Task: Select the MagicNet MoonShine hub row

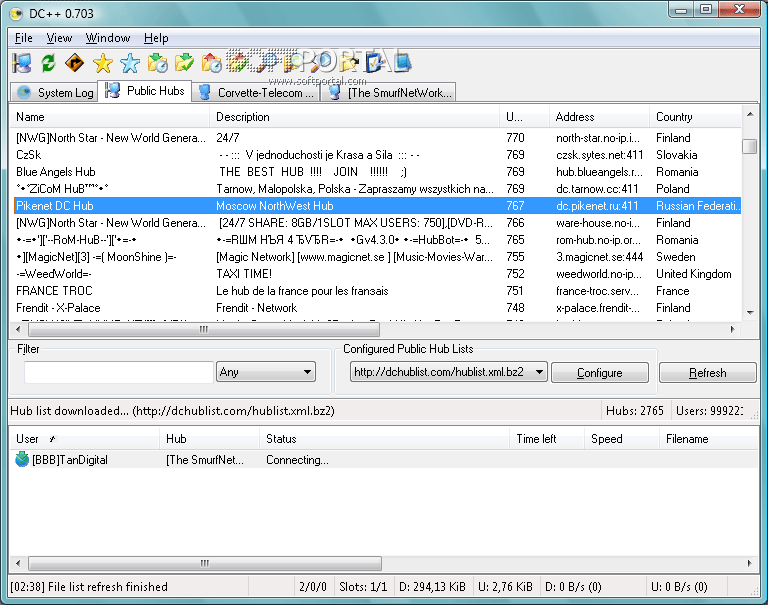Action: pos(377,257)
